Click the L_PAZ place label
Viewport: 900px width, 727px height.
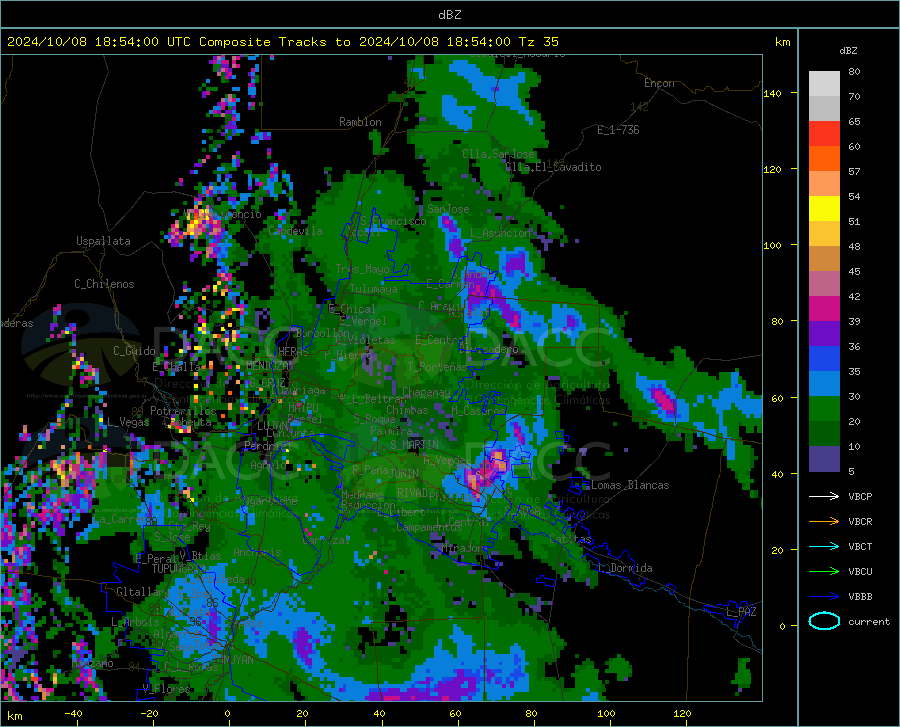[741, 612]
